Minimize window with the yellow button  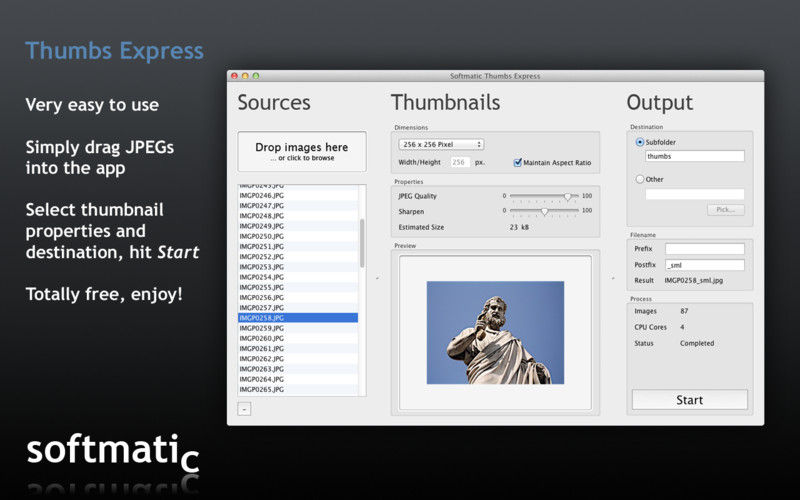(245, 76)
